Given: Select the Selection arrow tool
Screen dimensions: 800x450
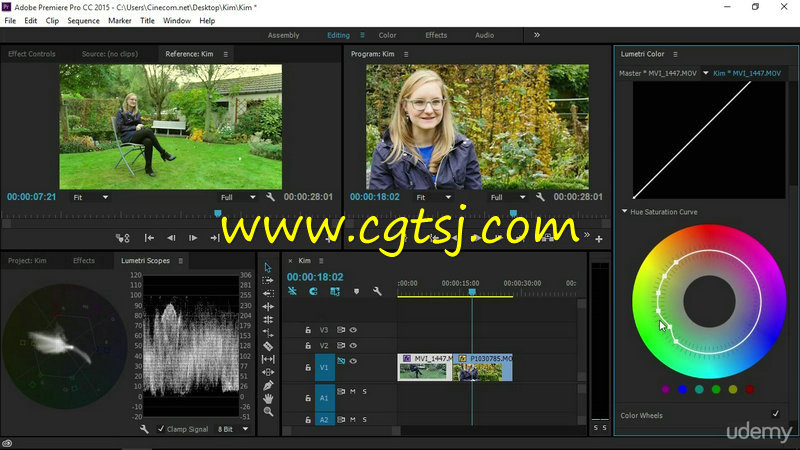Looking at the screenshot, I should (x=268, y=267).
